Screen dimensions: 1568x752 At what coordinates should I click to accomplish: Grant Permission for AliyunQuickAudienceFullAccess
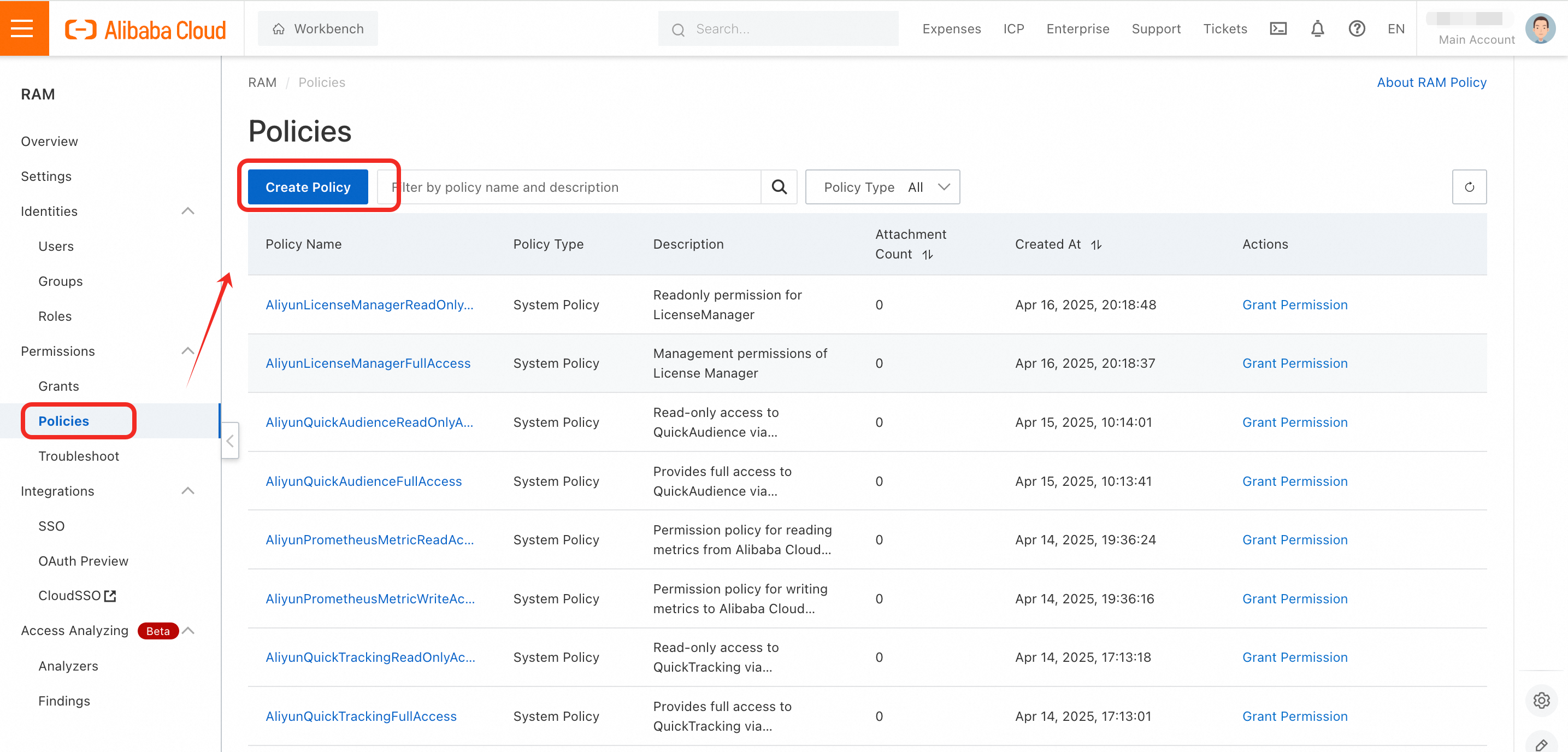1295,481
